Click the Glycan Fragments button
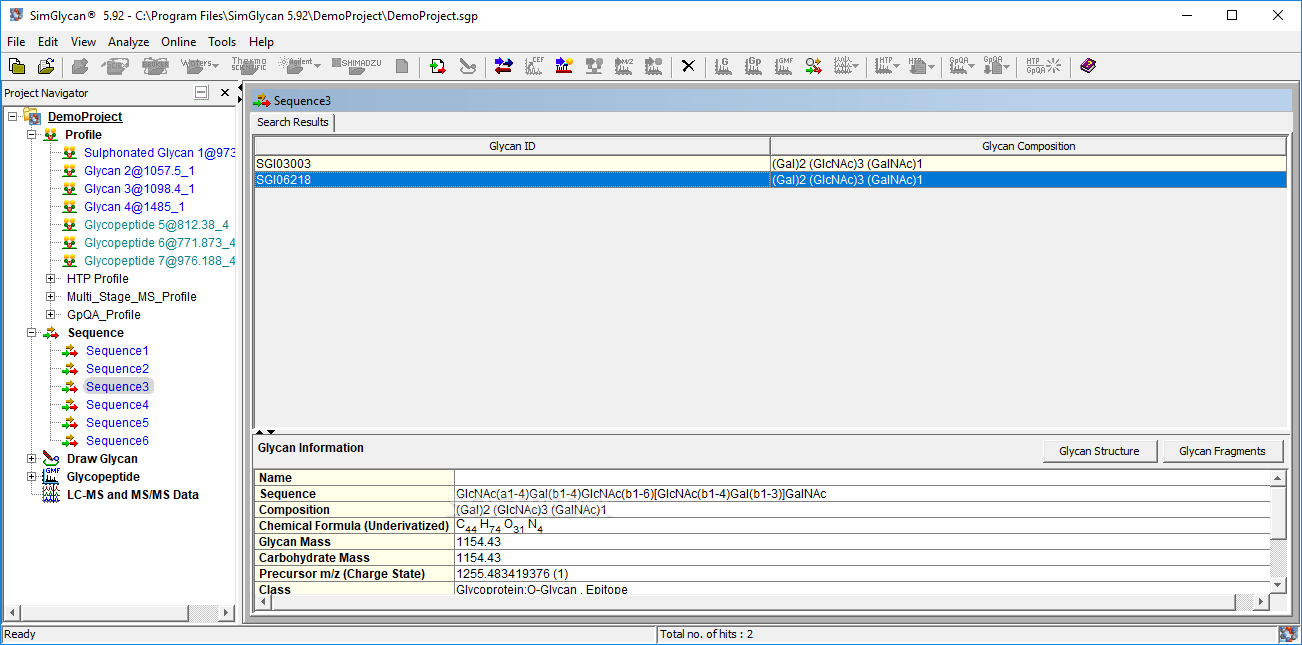Screen dimensions: 1302x645 tap(1223, 451)
